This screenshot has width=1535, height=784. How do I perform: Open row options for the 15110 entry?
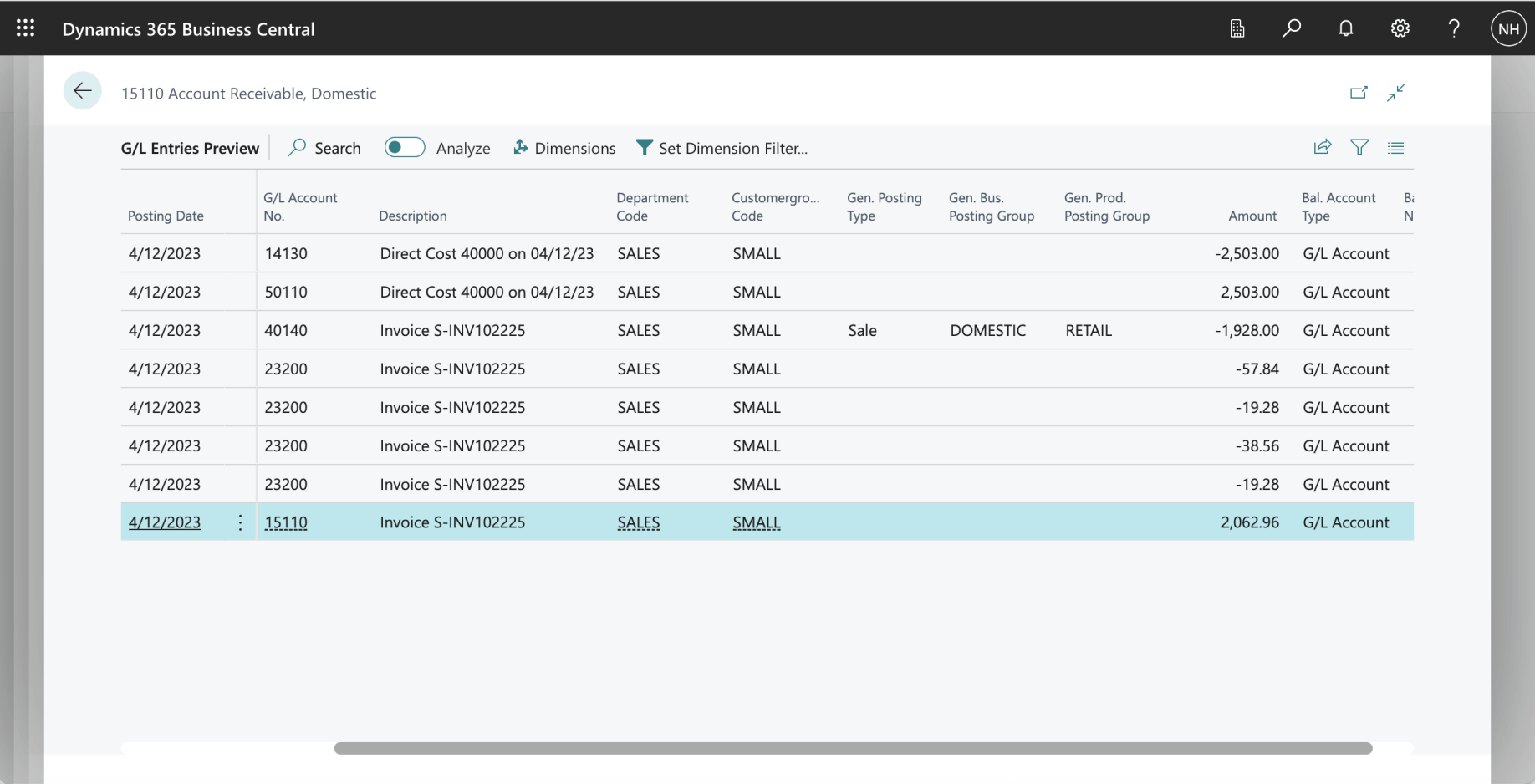240,522
